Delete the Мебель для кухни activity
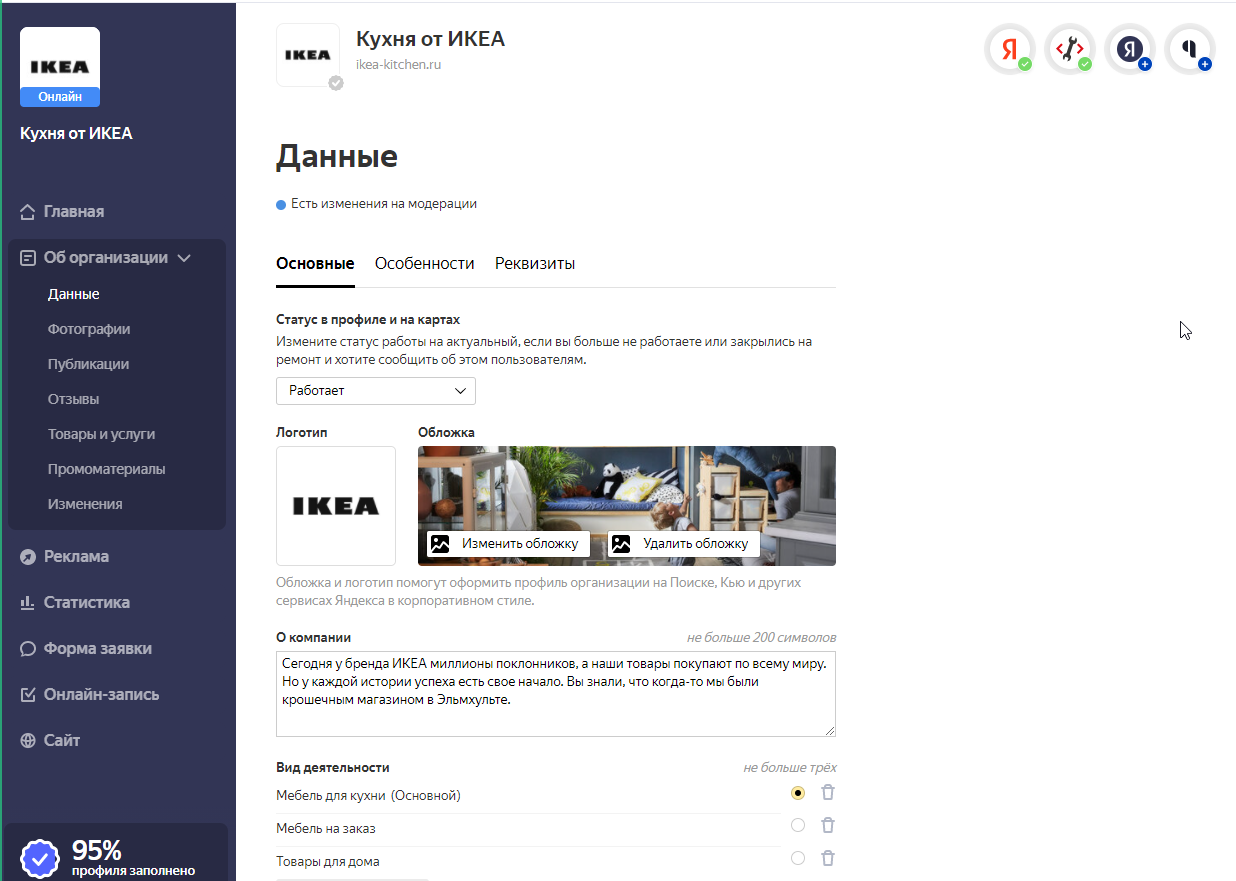This screenshot has width=1236, height=881. tap(828, 792)
